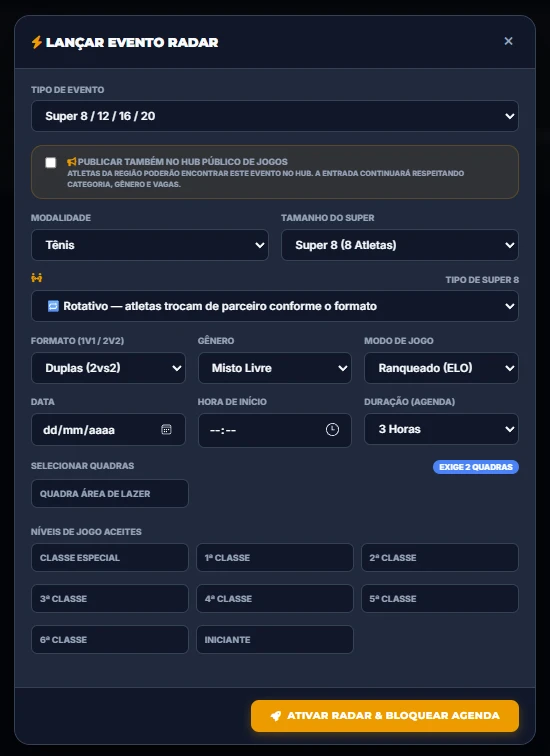This screenshot has width=550, height=756.
Task: Toggle 1ª Classe level
Action: click(275, 557)
